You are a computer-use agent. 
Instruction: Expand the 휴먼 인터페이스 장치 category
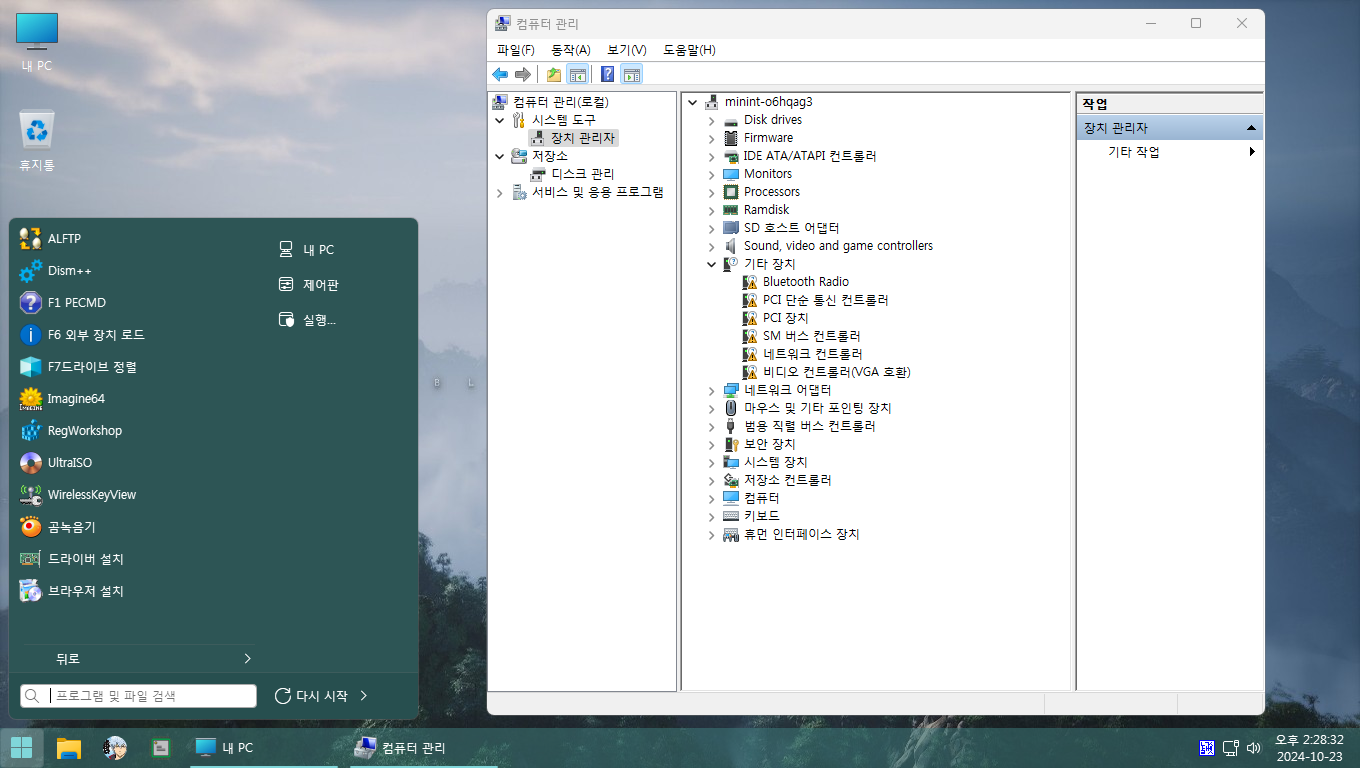[x=712, y=534]
